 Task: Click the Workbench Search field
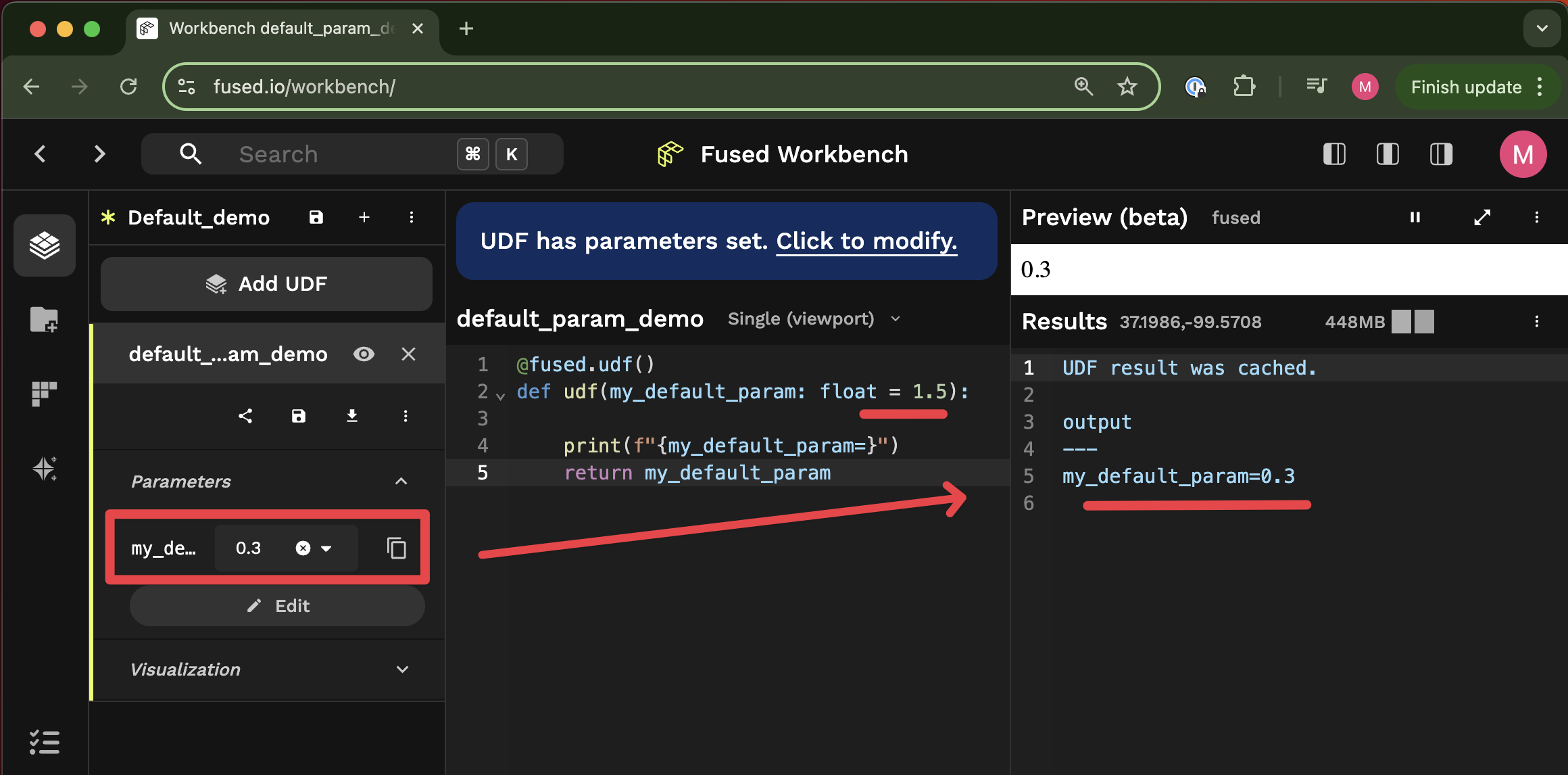point(352,154)
